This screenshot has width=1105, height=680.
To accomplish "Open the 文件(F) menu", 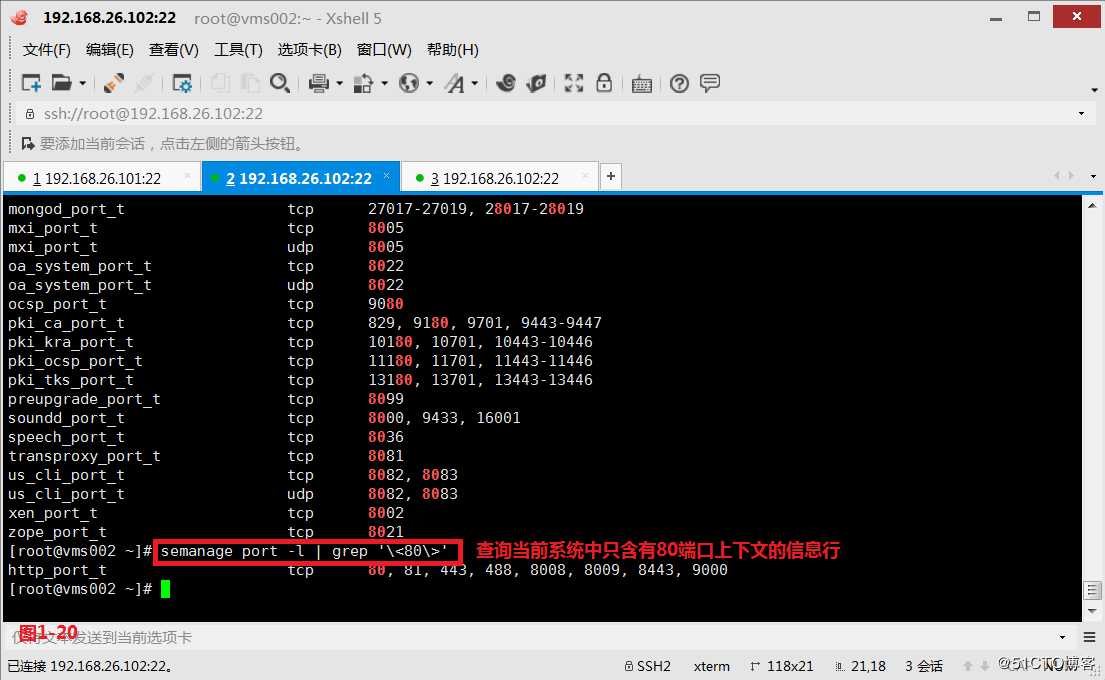I will pos(47,49).
